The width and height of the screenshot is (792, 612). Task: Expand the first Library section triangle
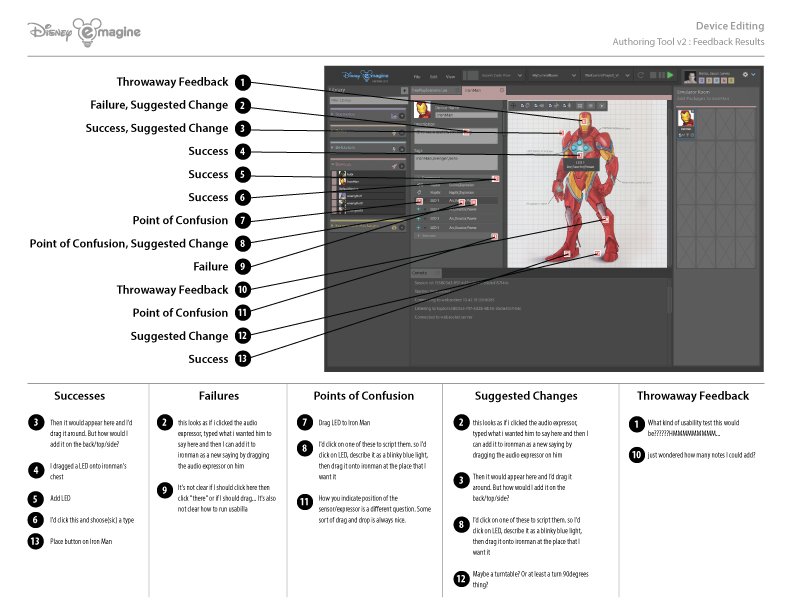pos(332,114)
